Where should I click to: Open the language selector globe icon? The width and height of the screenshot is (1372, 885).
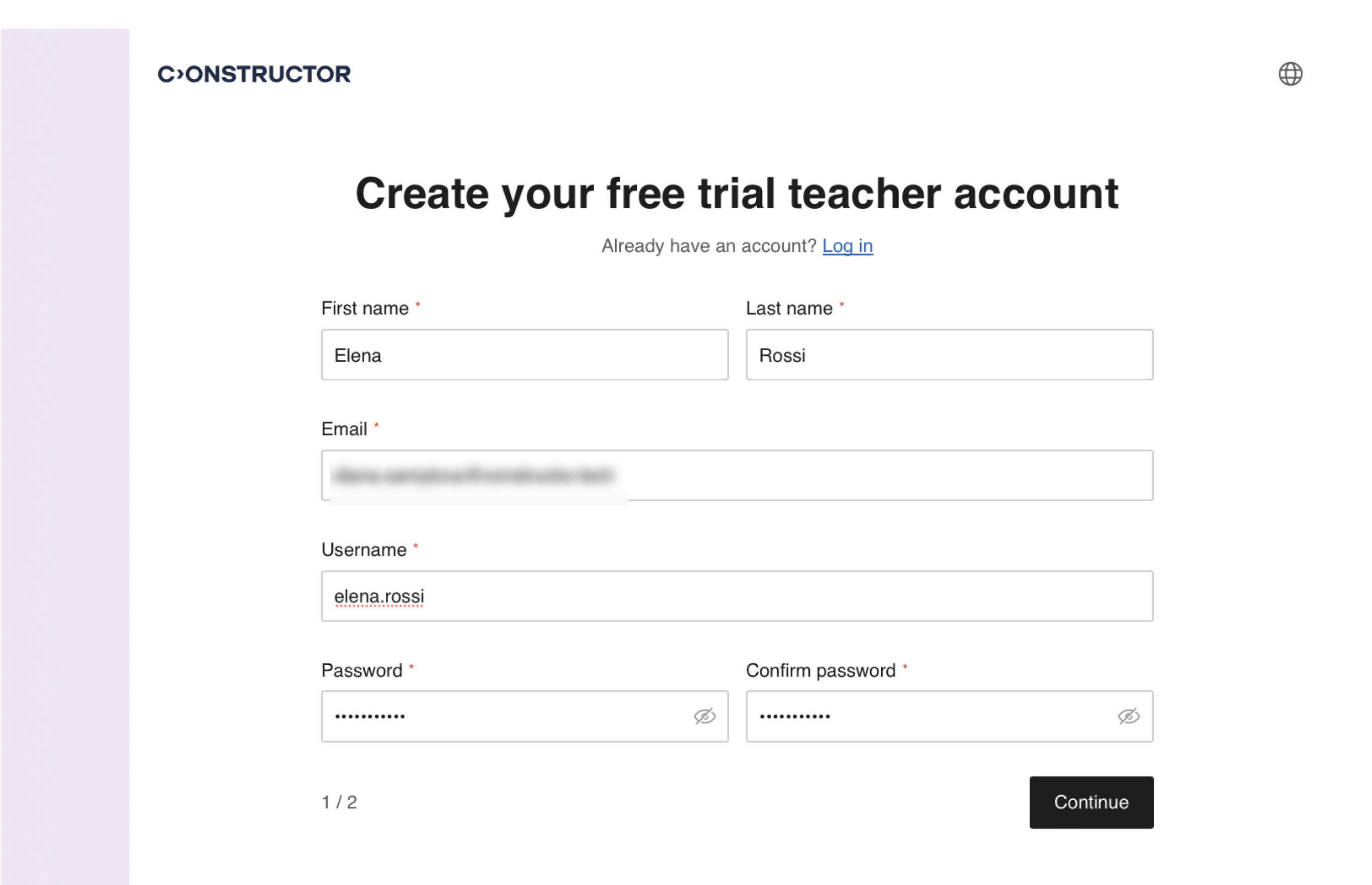coord(1290,74)
